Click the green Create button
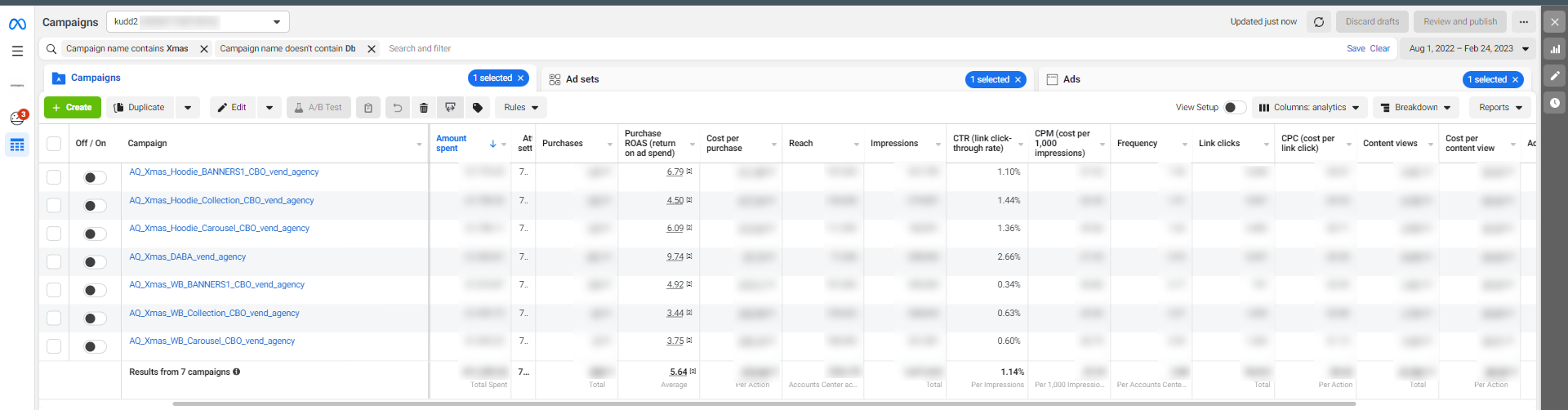 pyautogui.click(x=73, y=108)
